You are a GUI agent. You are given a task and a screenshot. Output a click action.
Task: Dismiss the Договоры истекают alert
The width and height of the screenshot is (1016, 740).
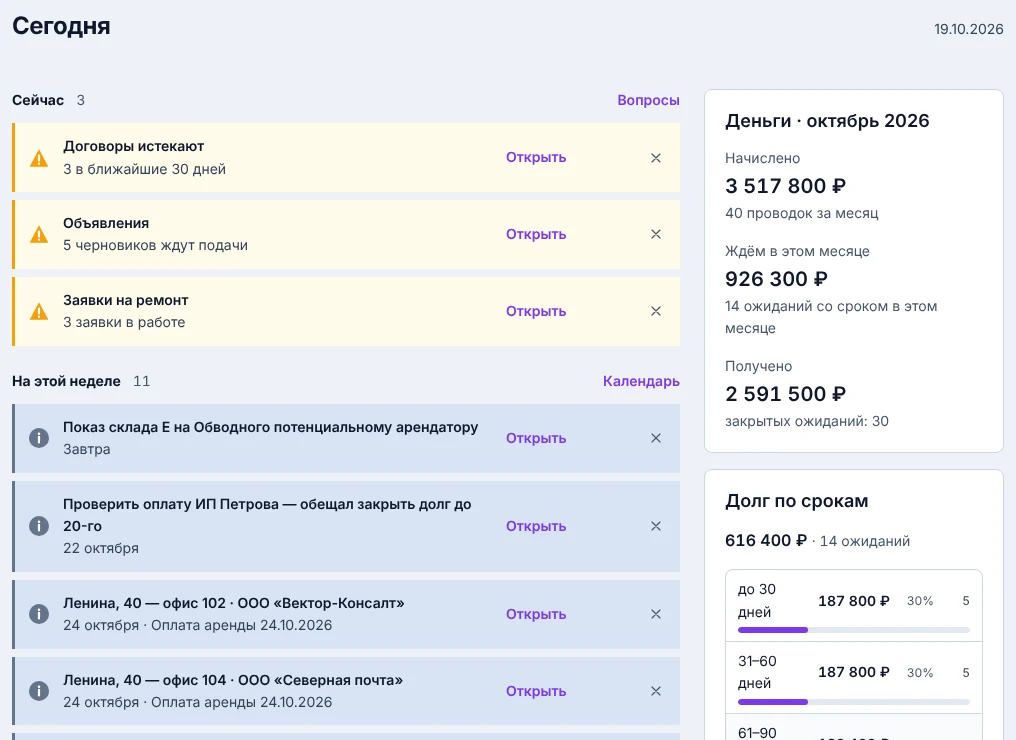(656, 158)
